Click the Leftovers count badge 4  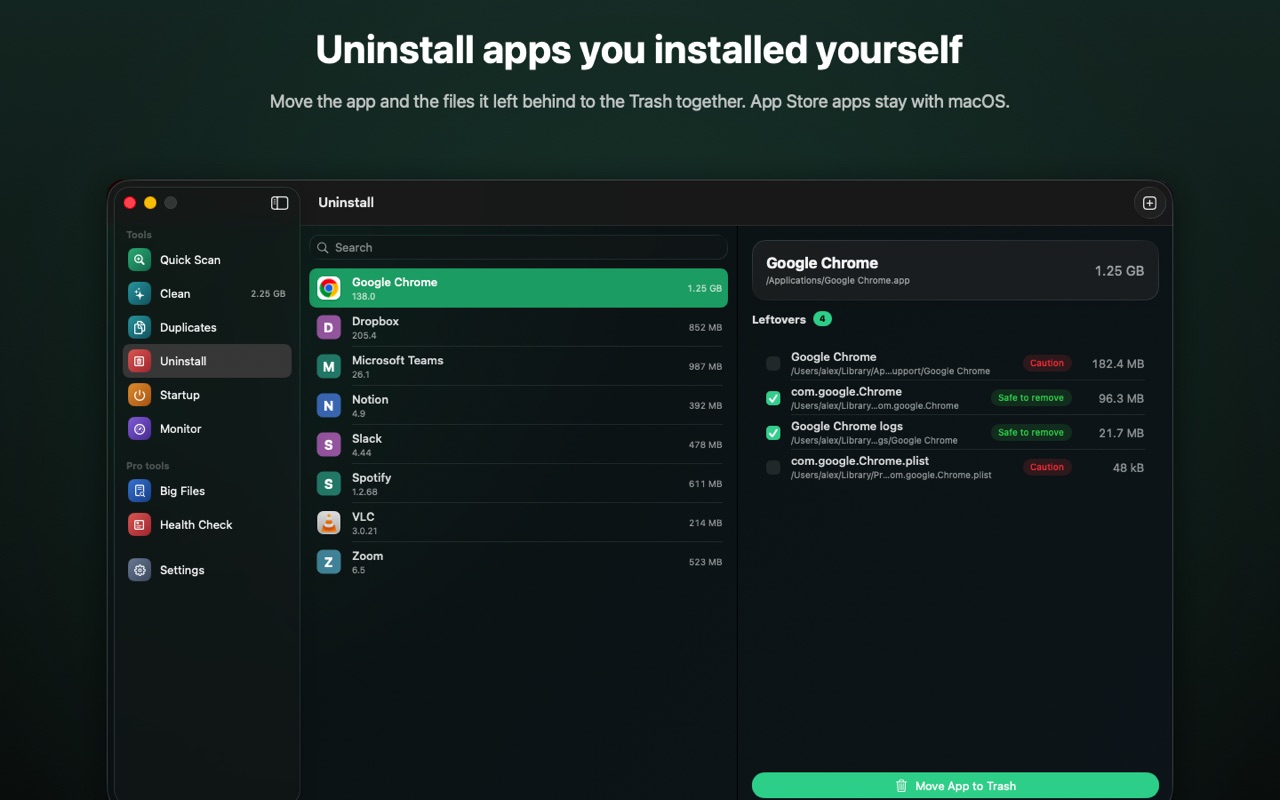tap(822, 319)
